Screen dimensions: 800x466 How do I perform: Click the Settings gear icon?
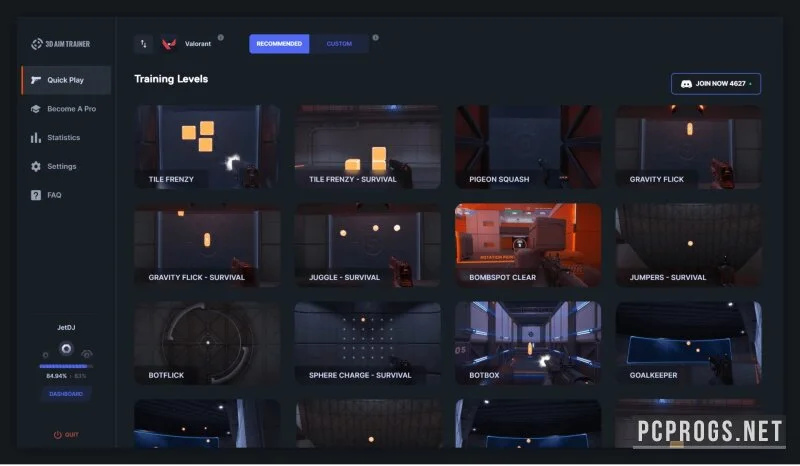point(36,166)
